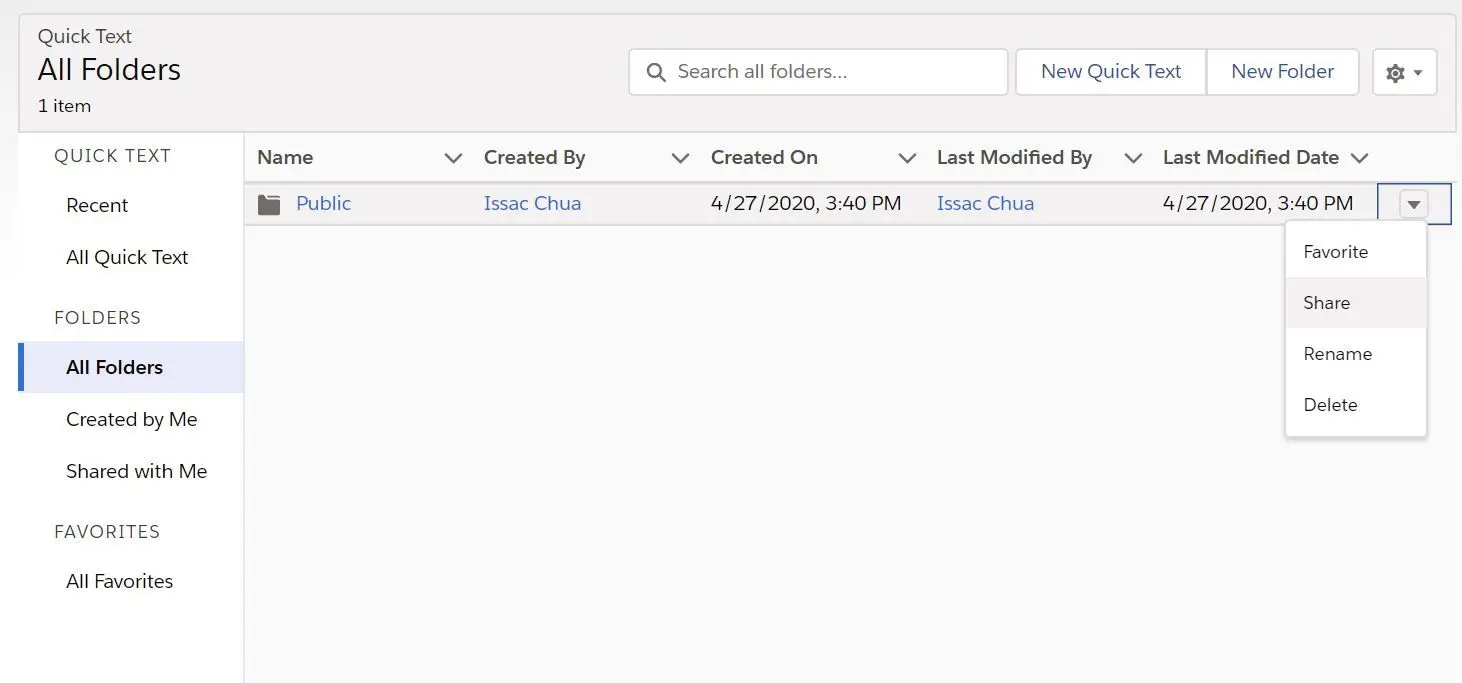1462x683 pixels.
Task: Choose Favorite from the row menu
Action: tap(1355, 252)
